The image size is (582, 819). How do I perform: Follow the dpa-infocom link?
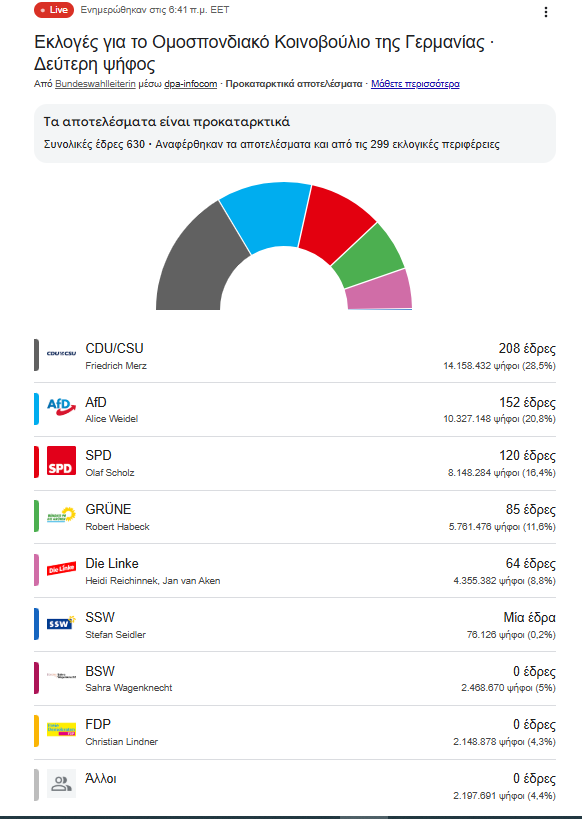pos(191,84)
